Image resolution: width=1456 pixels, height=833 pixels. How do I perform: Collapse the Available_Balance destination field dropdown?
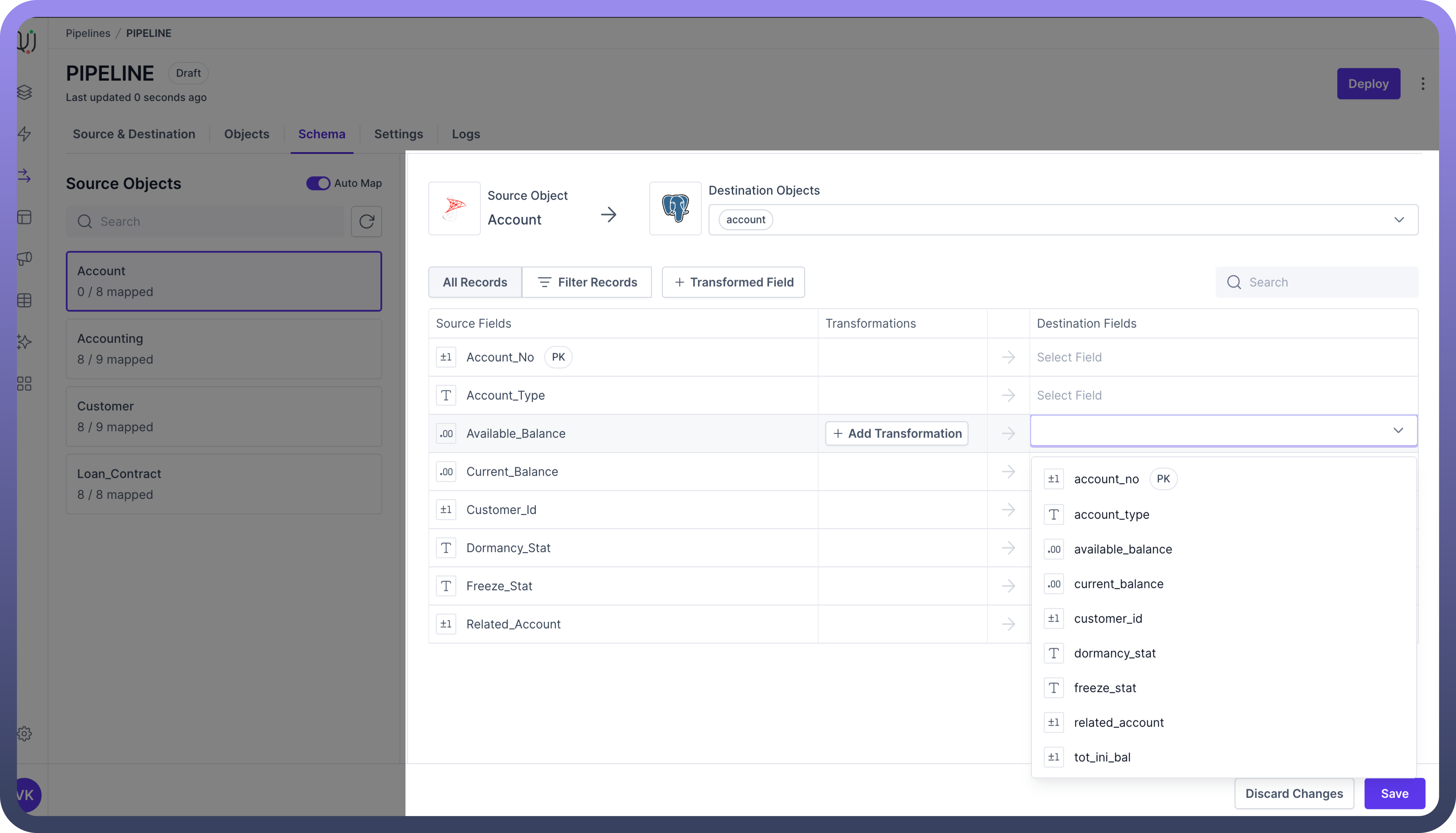tap(1398, 430)
